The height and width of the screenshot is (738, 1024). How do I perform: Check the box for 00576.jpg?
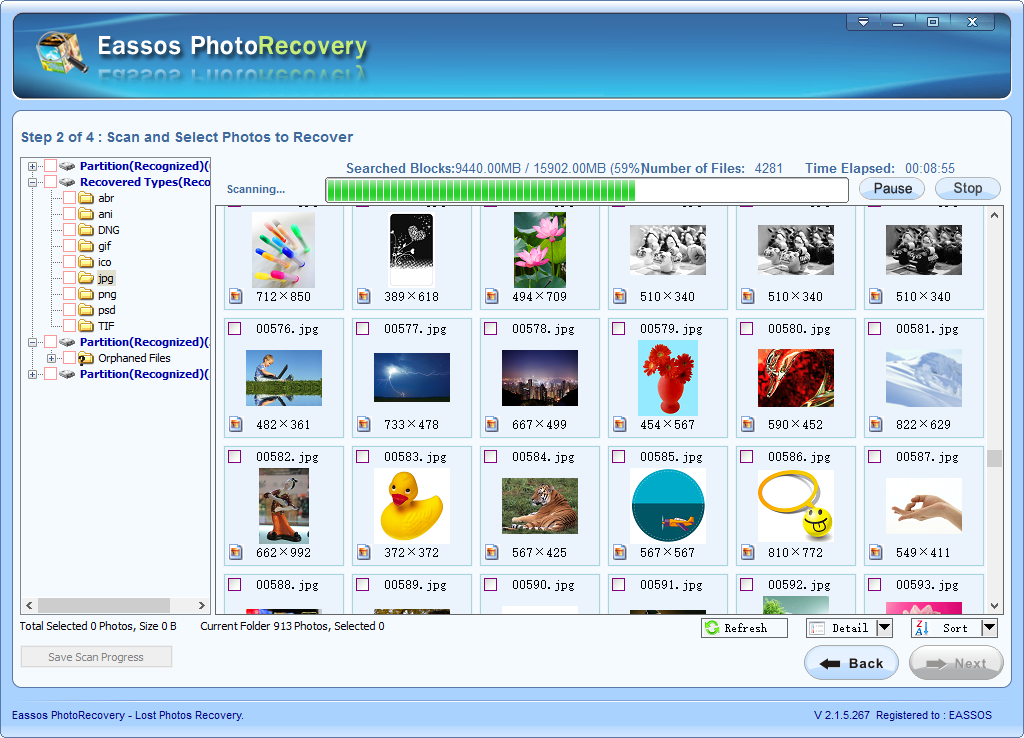(234, 329)
